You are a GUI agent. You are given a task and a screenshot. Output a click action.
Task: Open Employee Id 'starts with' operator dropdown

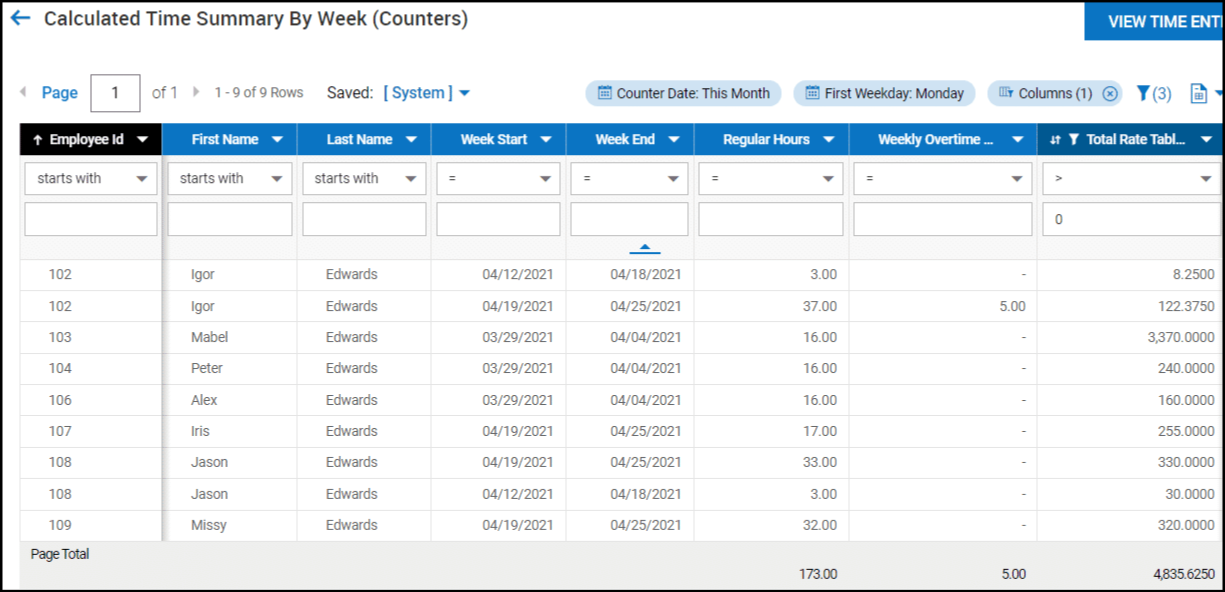coord(91,179)
